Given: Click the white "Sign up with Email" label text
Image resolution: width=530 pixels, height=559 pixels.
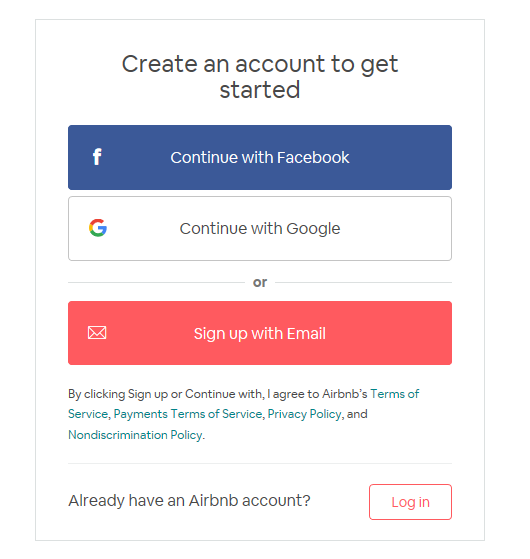Looking at the screenshot, I should coord(260,334).
